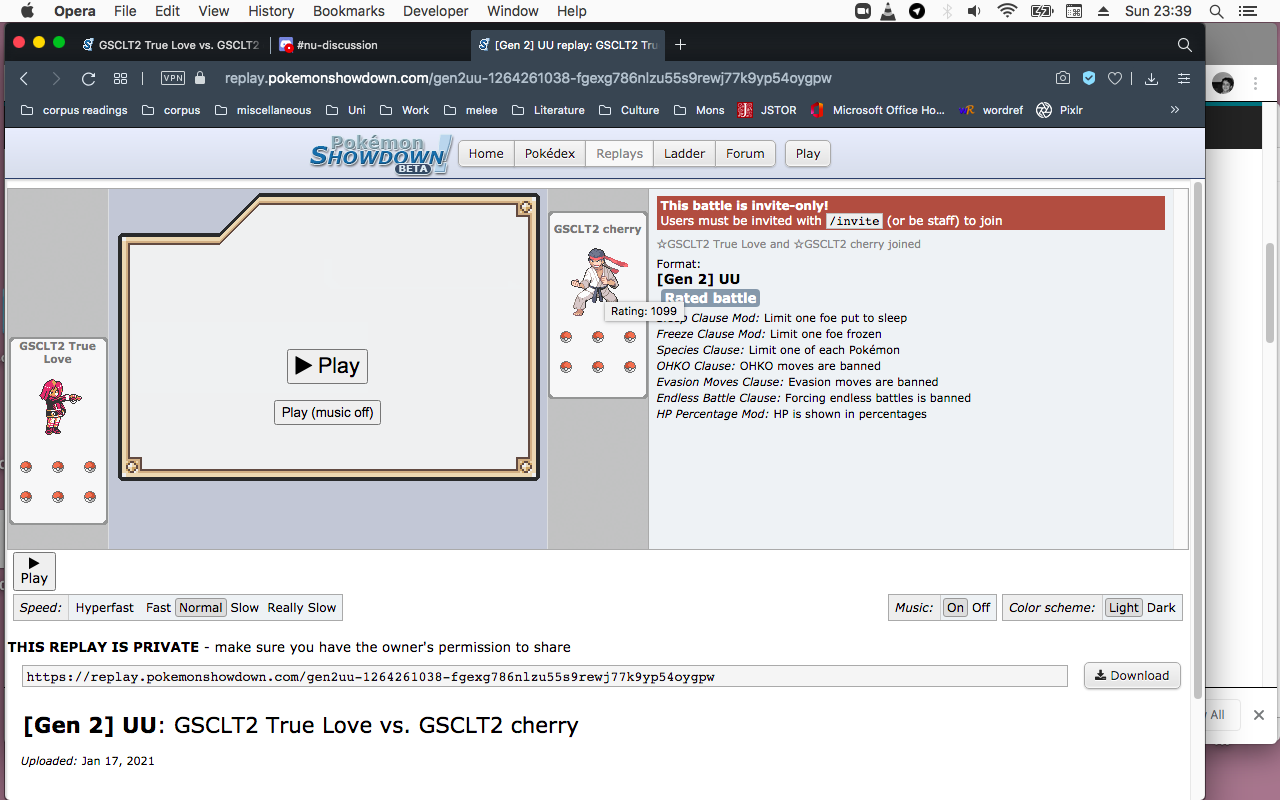Add page to bookmarks with heart icon
The height and width of the screenshot is (800, 1280).
(x=1115, y=78)
